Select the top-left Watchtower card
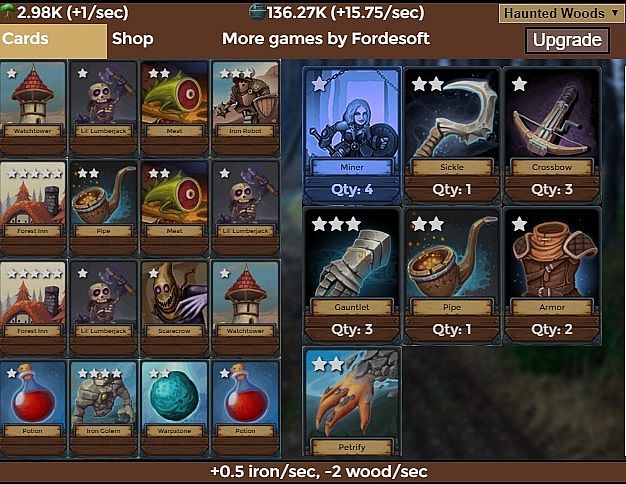This screenshot has height=484, width=626. 32,108
